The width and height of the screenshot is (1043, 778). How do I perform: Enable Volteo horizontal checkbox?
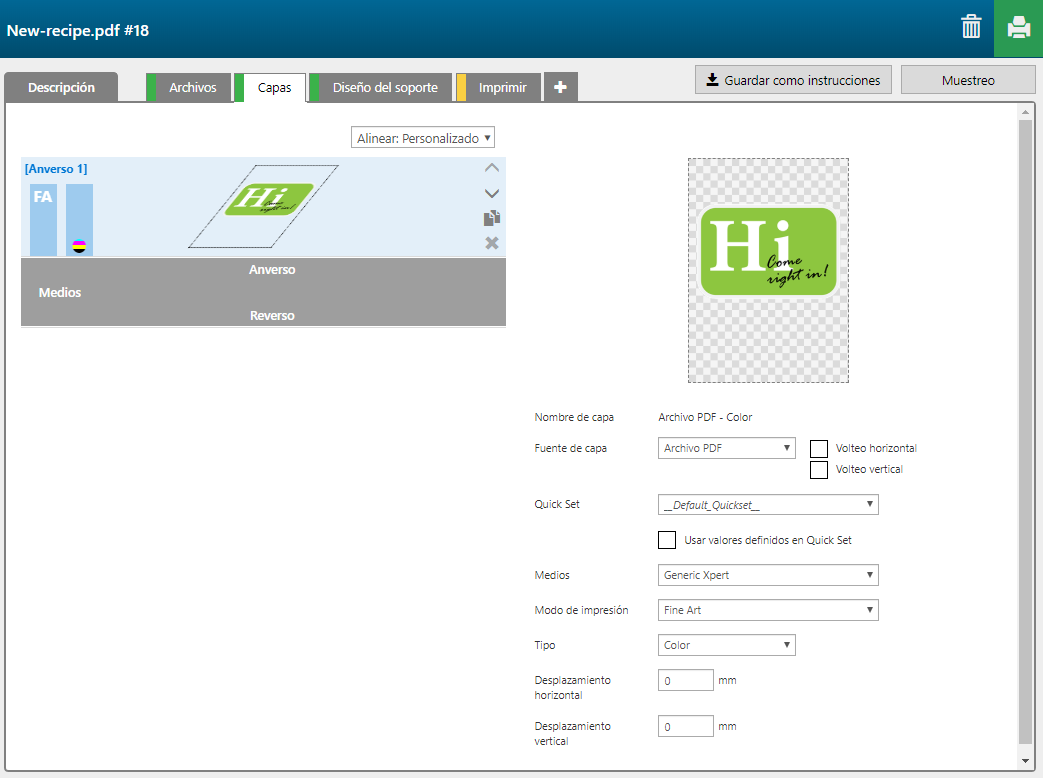(819, 449)
